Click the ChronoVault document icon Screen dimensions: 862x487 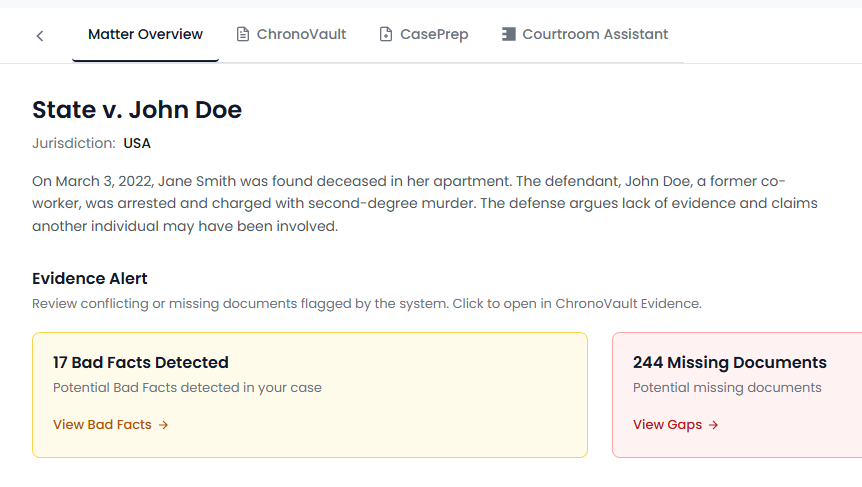tap(243, 35)
